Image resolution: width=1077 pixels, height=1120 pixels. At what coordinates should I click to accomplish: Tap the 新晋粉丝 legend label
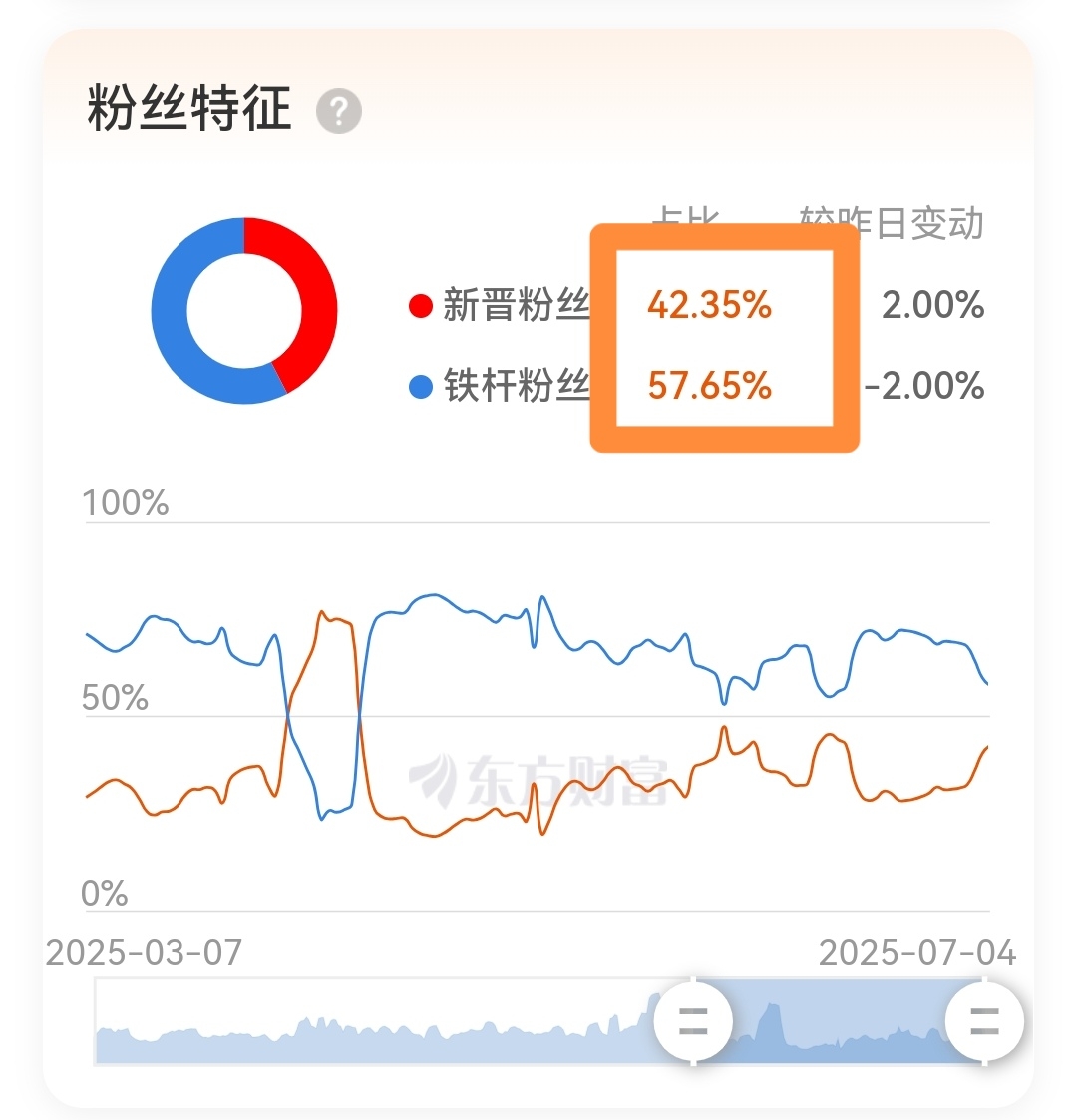pos(517,305)
